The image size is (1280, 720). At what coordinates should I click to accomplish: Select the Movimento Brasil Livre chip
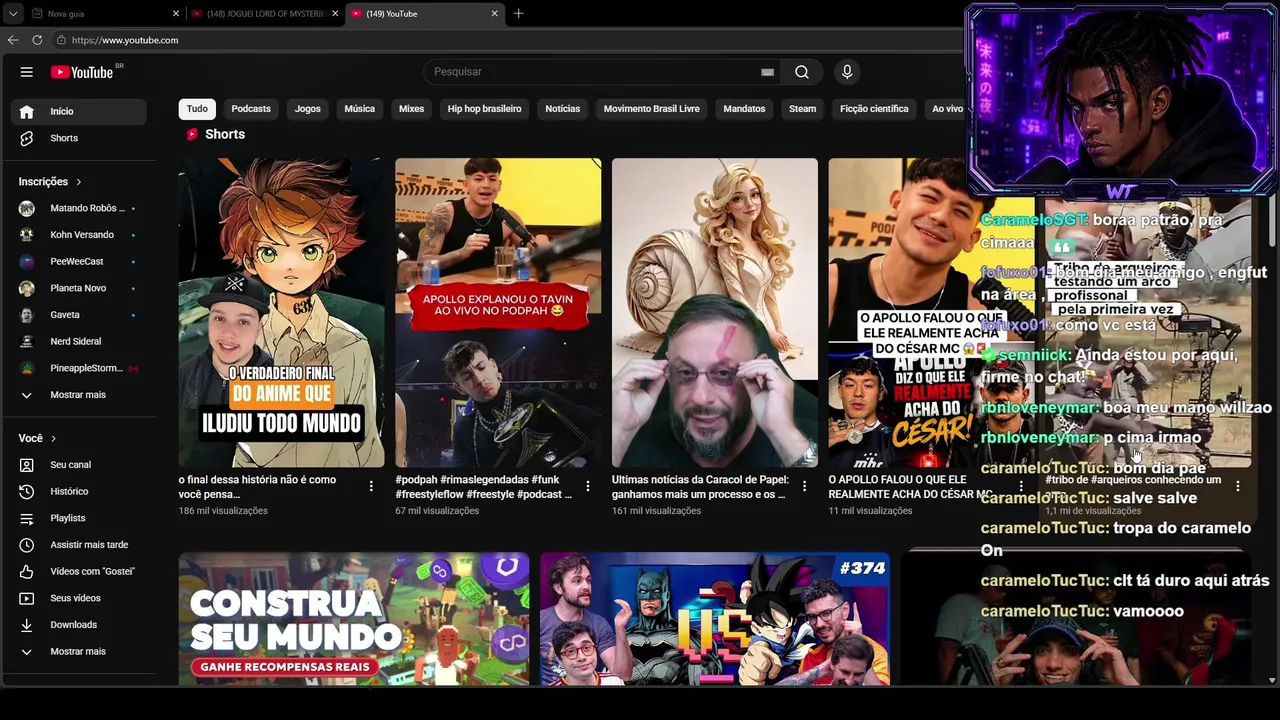pos(652,109)
